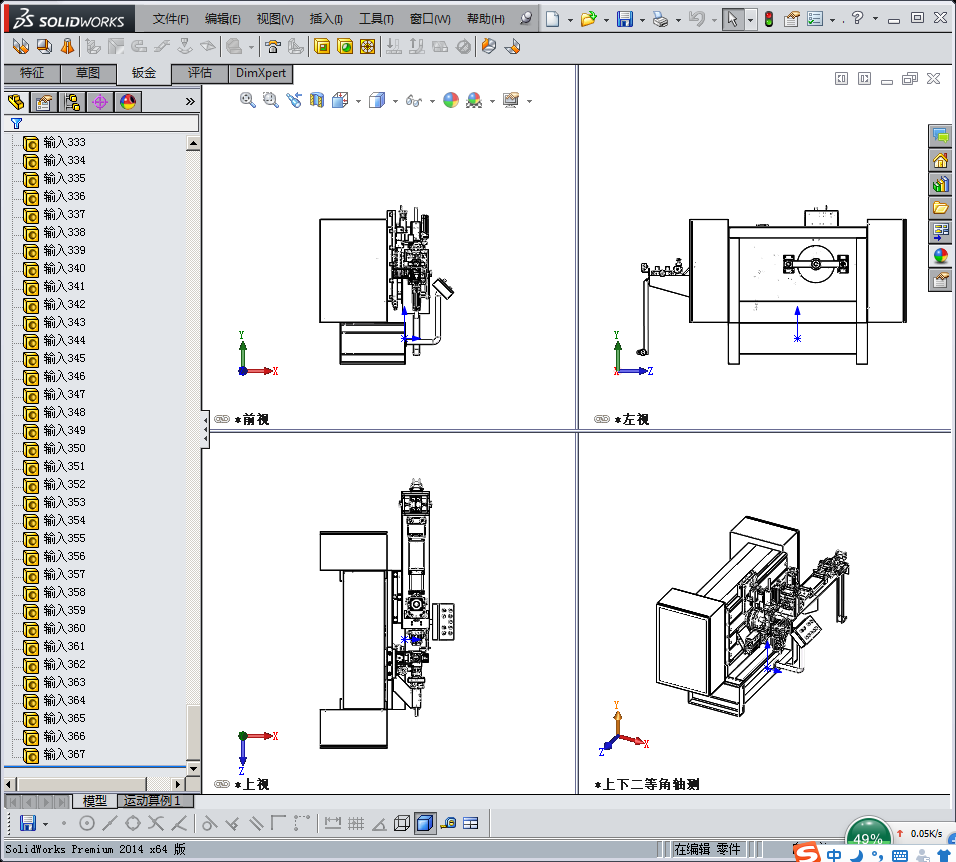956x862 pixels.
Task: Click the Sogou input method S icon
Action: pos(807,852)
